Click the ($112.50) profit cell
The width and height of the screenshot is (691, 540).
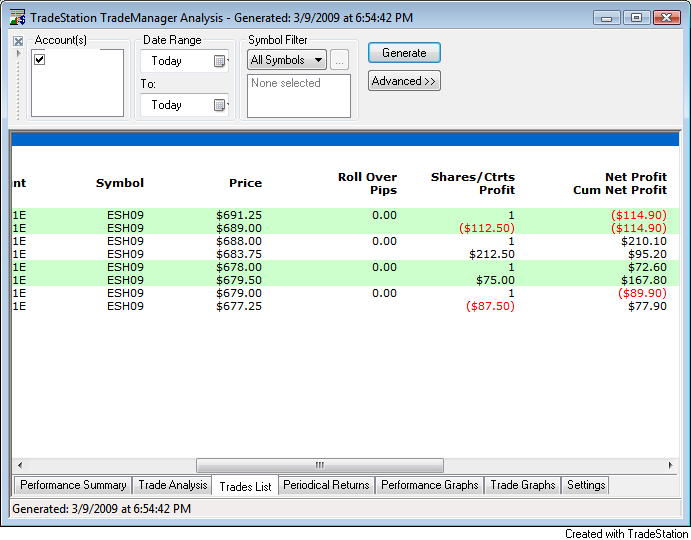click(487, 228)
